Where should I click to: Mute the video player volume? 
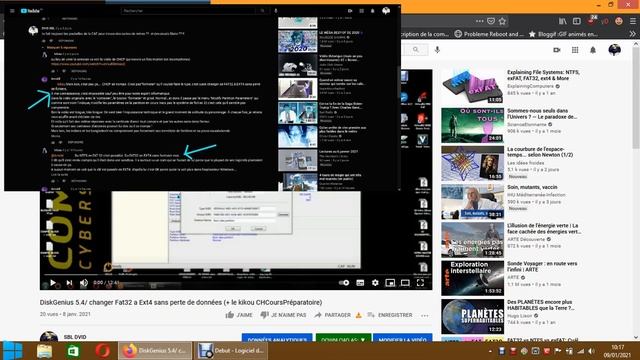click(x=84, y=282)
